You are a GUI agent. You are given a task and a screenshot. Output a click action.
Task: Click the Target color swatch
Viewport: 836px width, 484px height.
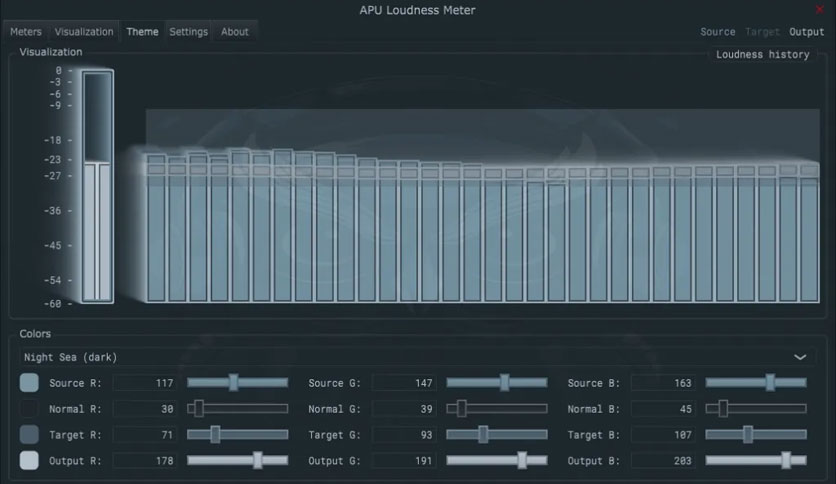(x=29, y=434)
